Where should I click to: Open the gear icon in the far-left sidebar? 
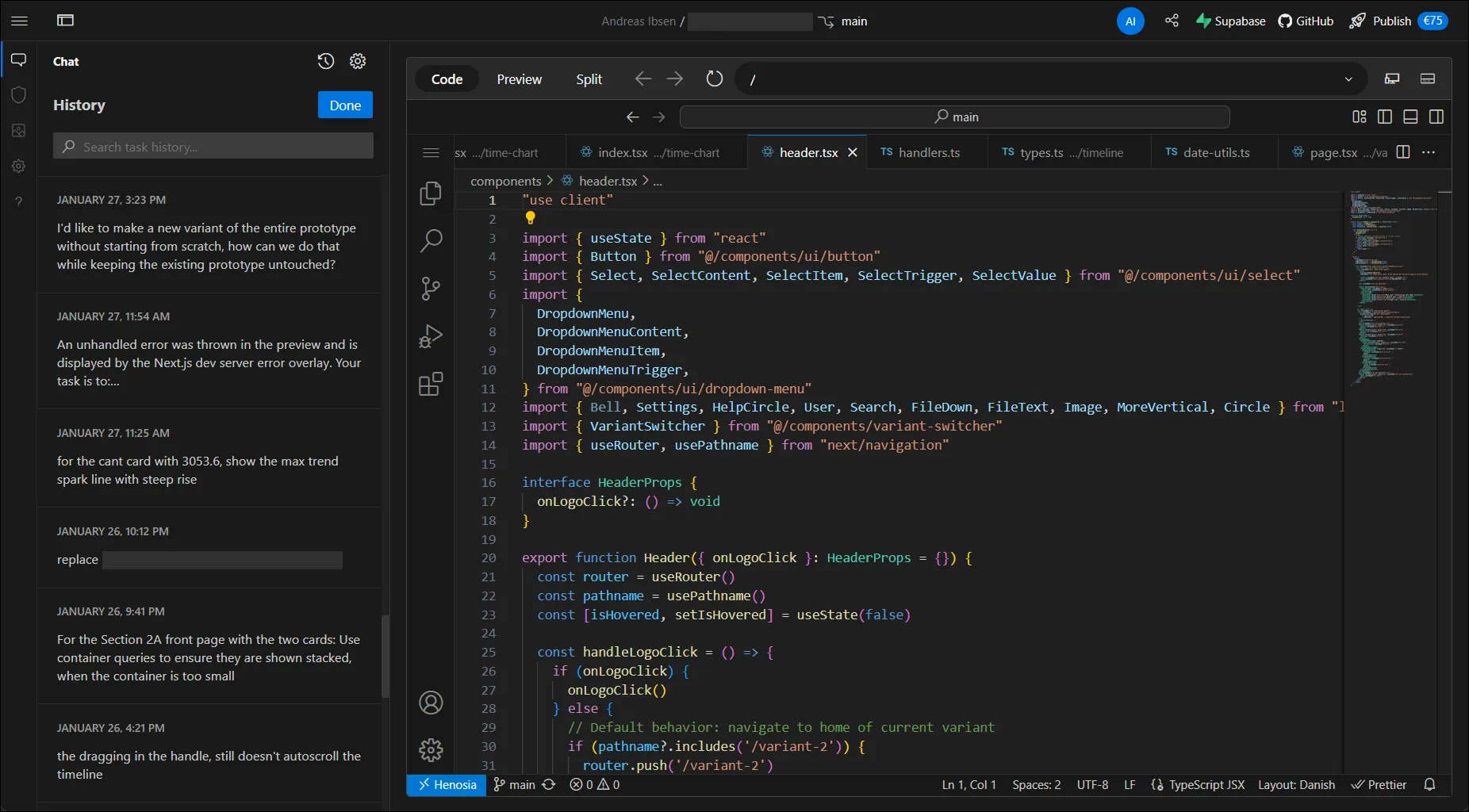pyautogui.click(x=19, y=166)
